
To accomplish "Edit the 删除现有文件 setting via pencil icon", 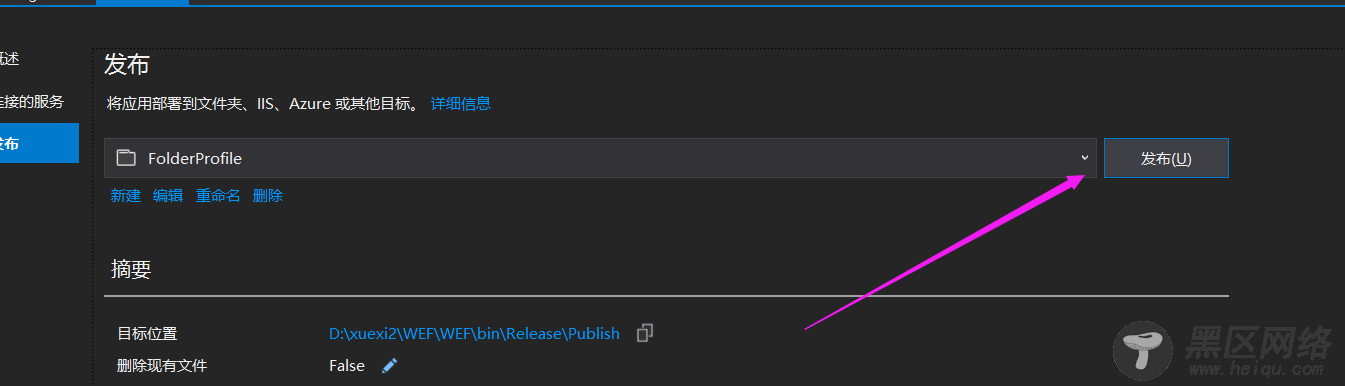I will [390, 366].
